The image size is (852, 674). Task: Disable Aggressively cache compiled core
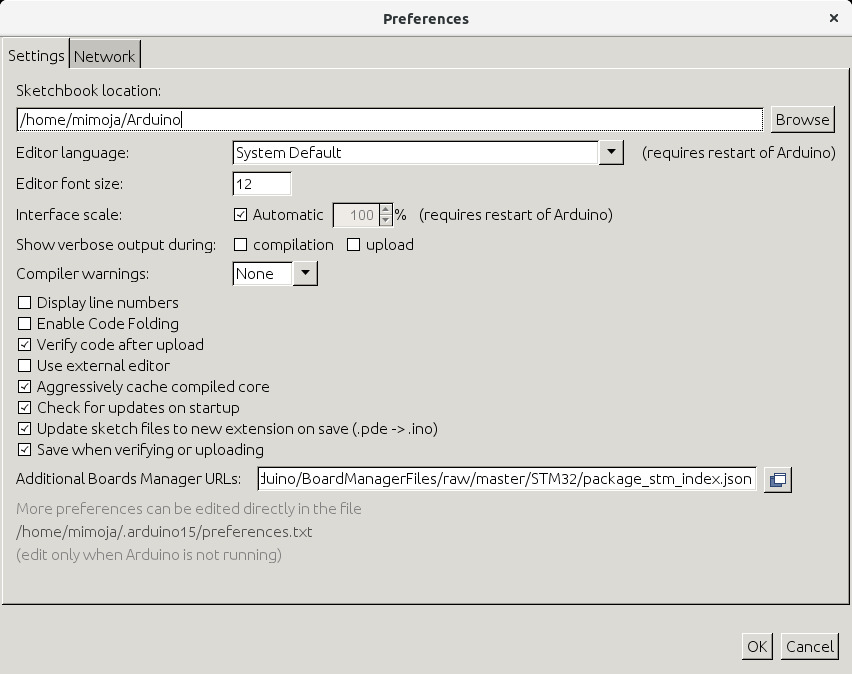coord(25,387)
